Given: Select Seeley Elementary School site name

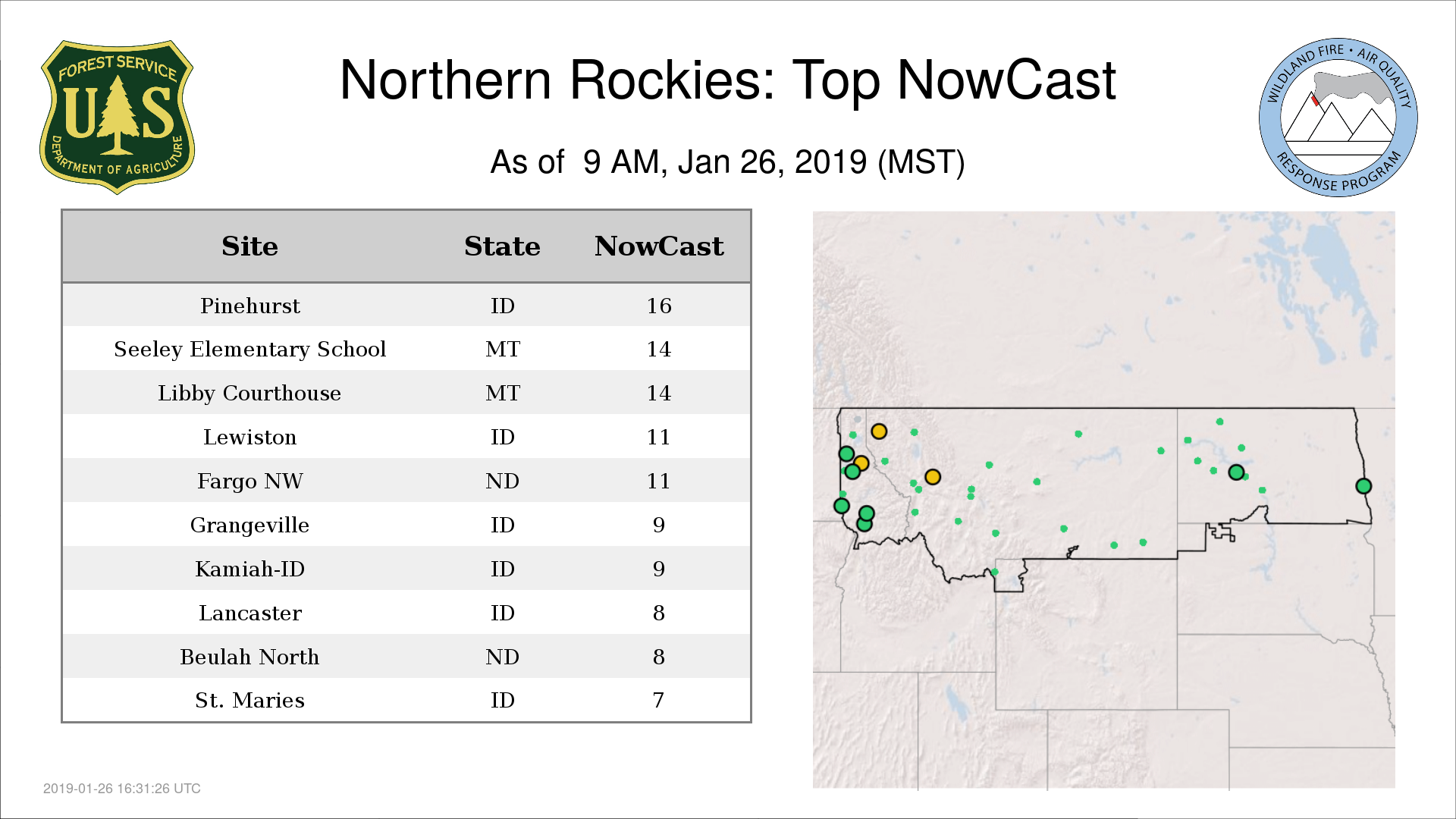Looking at the screenshot, I should coord(249,349).
